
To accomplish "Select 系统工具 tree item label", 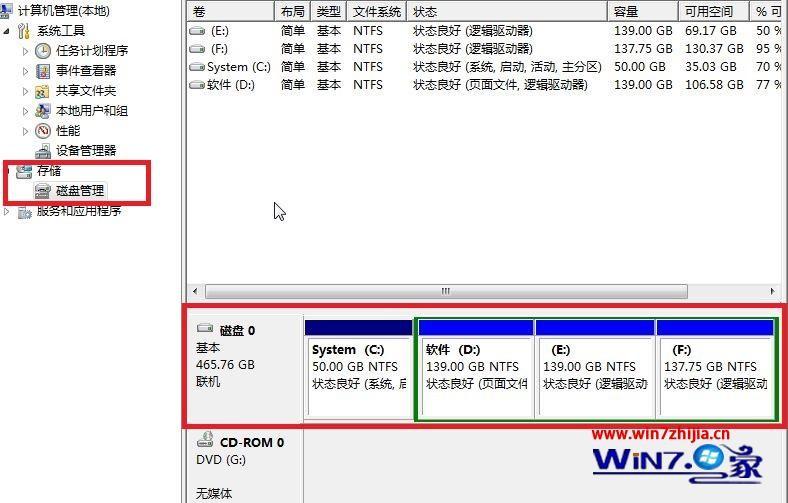I will coord(61,31).
